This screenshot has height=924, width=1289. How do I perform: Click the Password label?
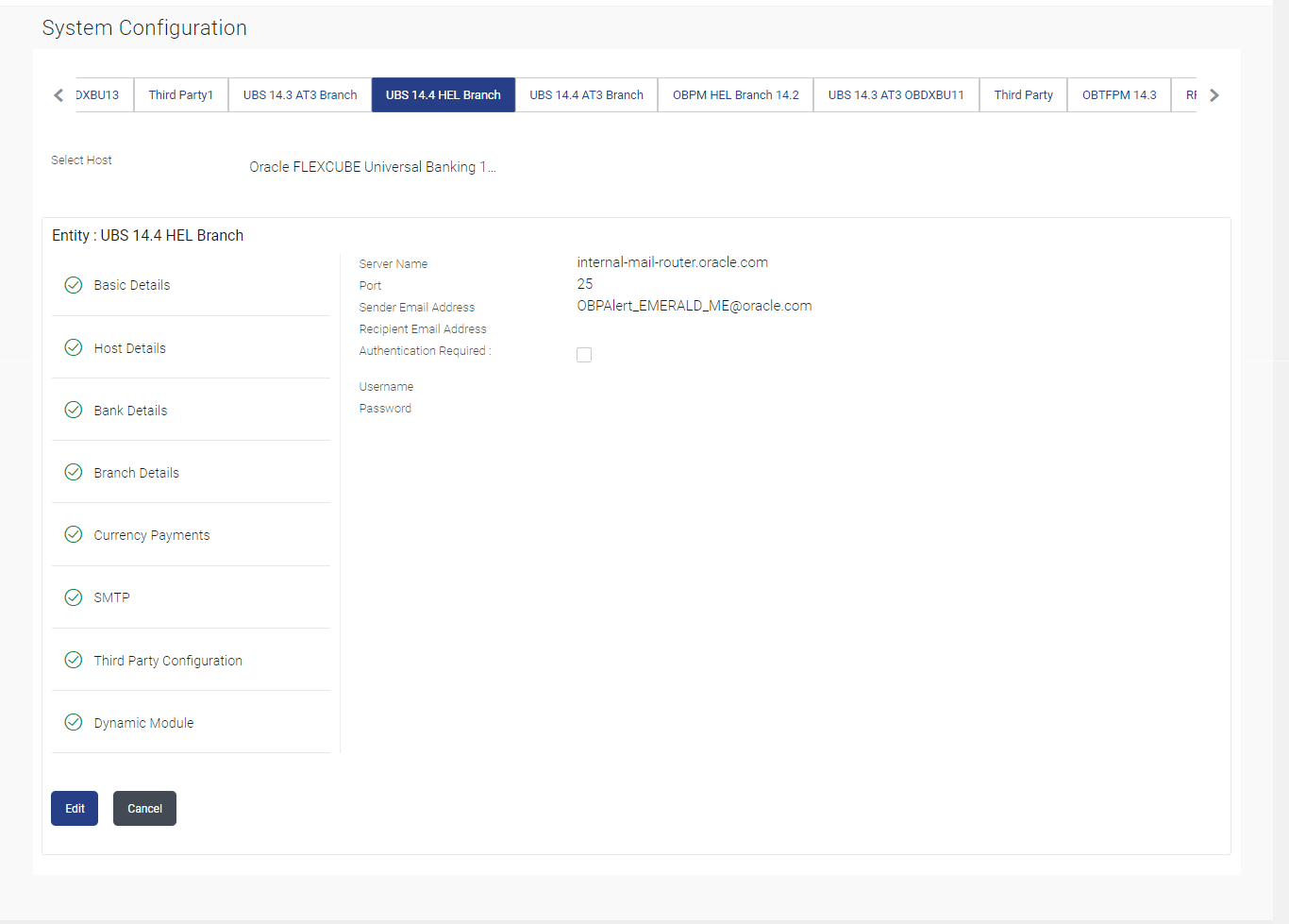(385, 409)
